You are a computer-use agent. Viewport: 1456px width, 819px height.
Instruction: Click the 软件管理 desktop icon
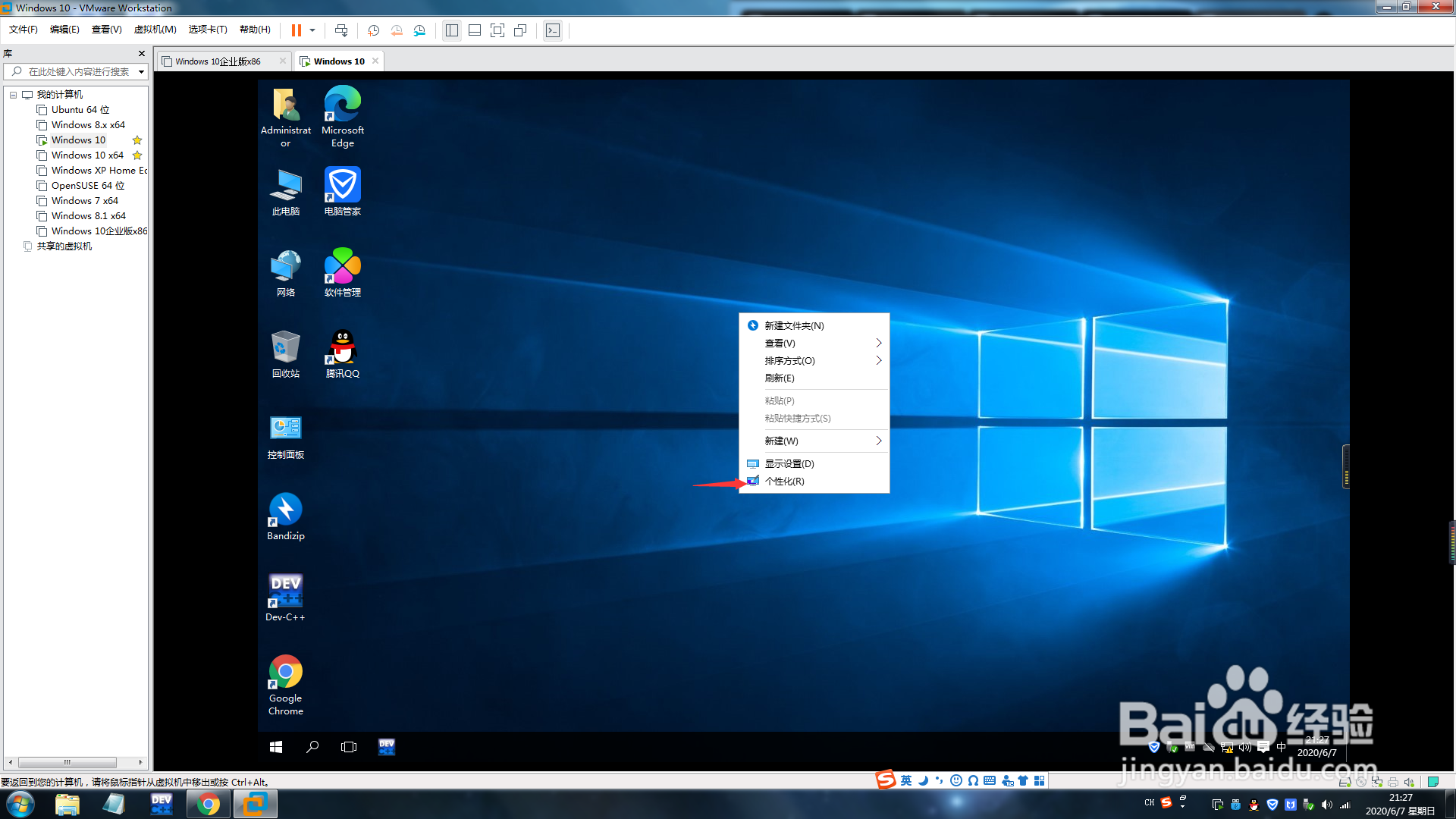coord(343,273)
